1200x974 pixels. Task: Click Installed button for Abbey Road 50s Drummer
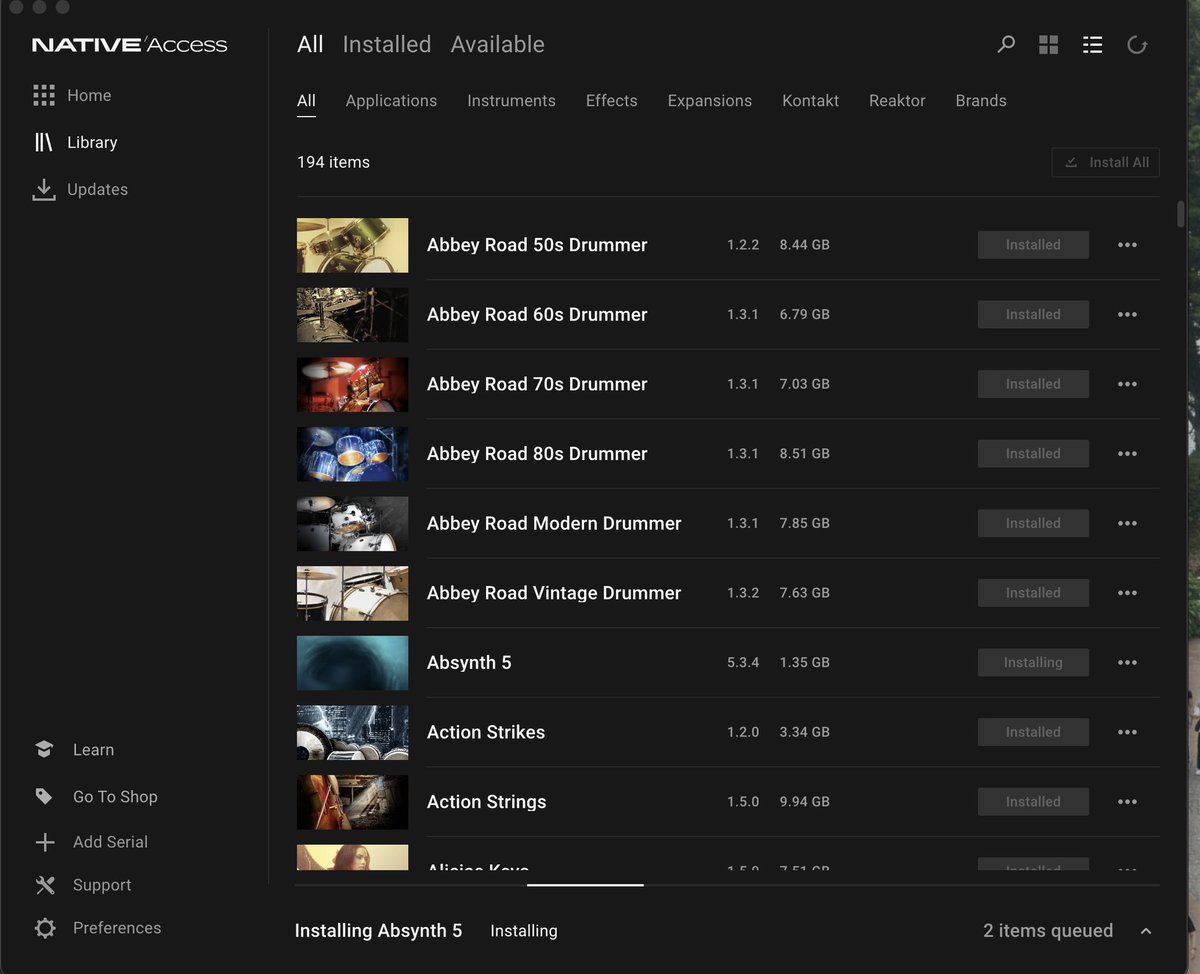point(1033,245)
